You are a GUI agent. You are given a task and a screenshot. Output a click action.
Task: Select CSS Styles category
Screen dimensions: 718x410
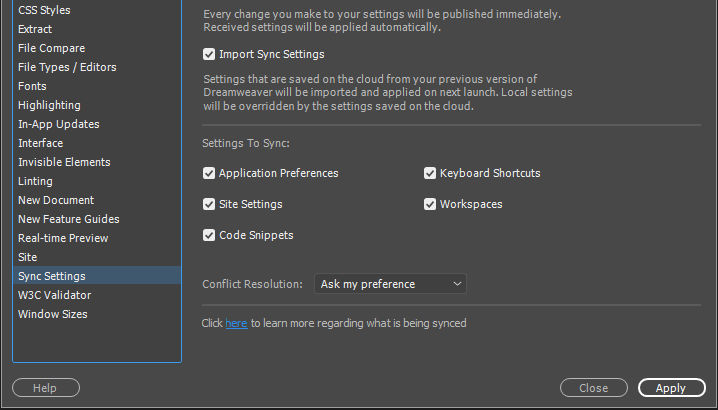[x=44, y=10]
